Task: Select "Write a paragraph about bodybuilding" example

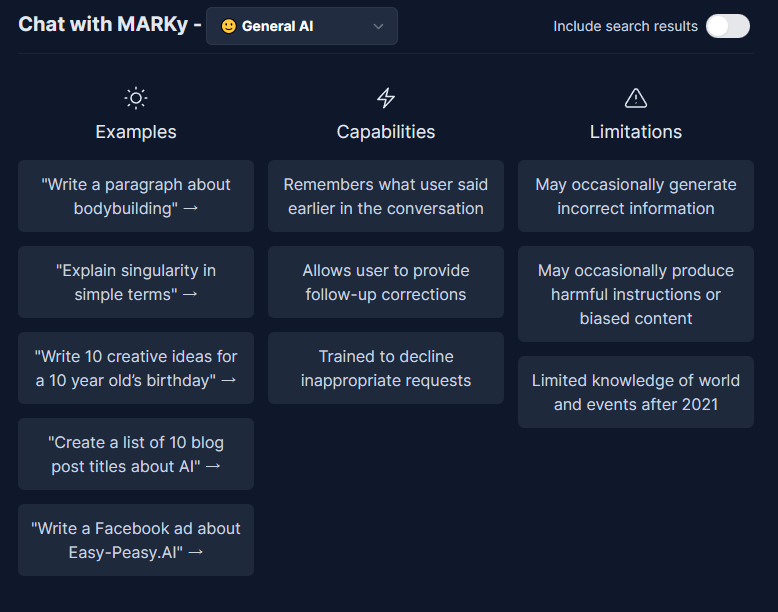Action: click(x=136, y=196)
